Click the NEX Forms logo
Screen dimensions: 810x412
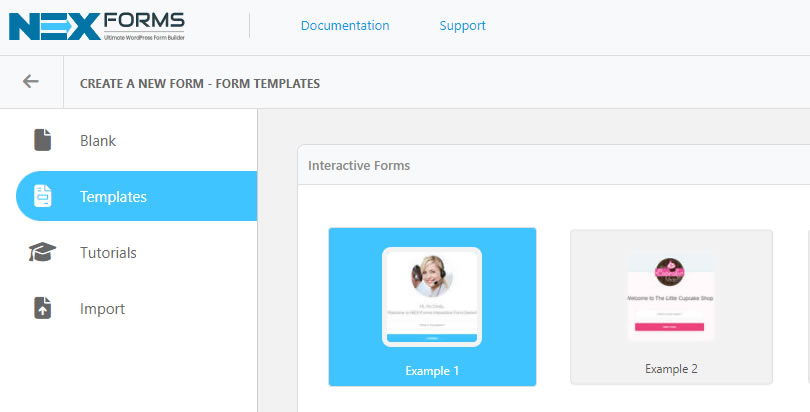tap(97, 26)
